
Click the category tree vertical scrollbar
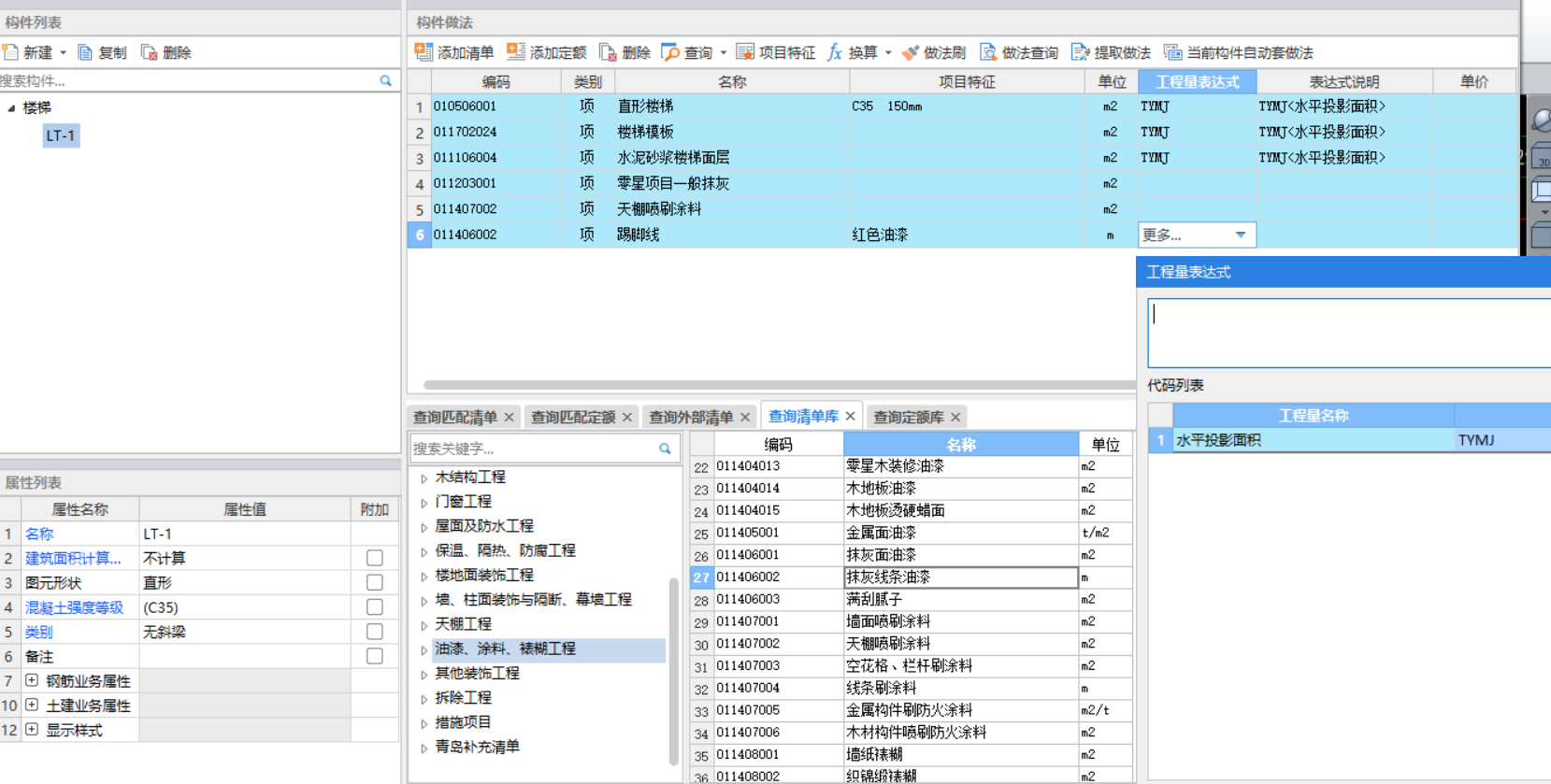[674, 671]
